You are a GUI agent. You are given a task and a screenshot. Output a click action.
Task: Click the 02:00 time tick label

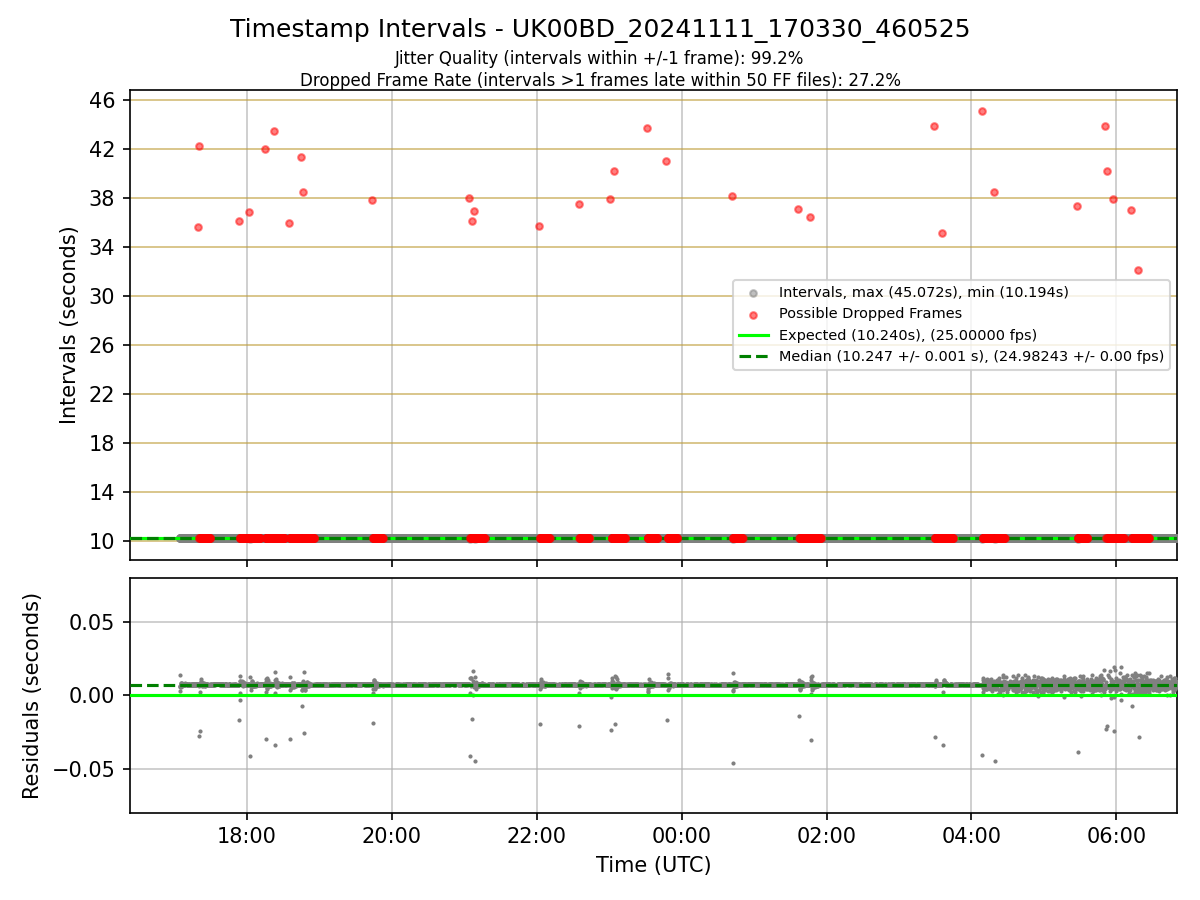826,835
